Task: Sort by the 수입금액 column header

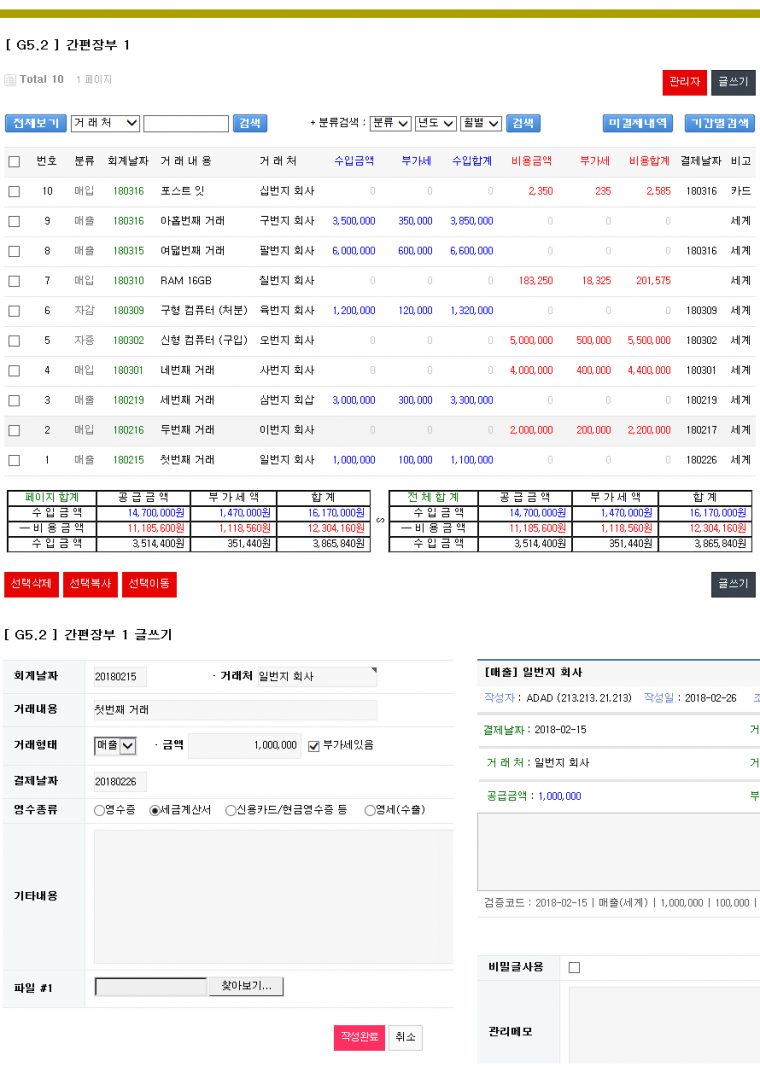Action: (354, 161)
